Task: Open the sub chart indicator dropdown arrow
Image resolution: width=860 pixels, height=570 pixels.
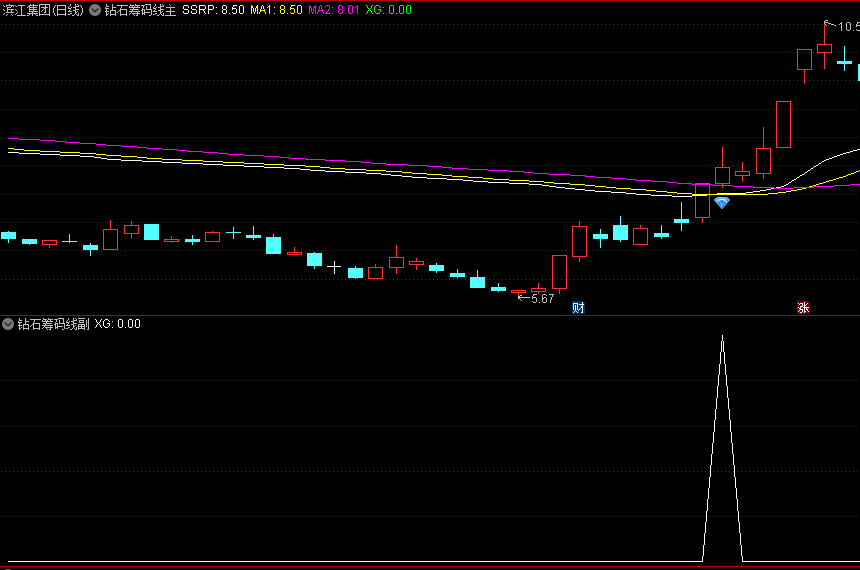Action: tap(8, 324)
